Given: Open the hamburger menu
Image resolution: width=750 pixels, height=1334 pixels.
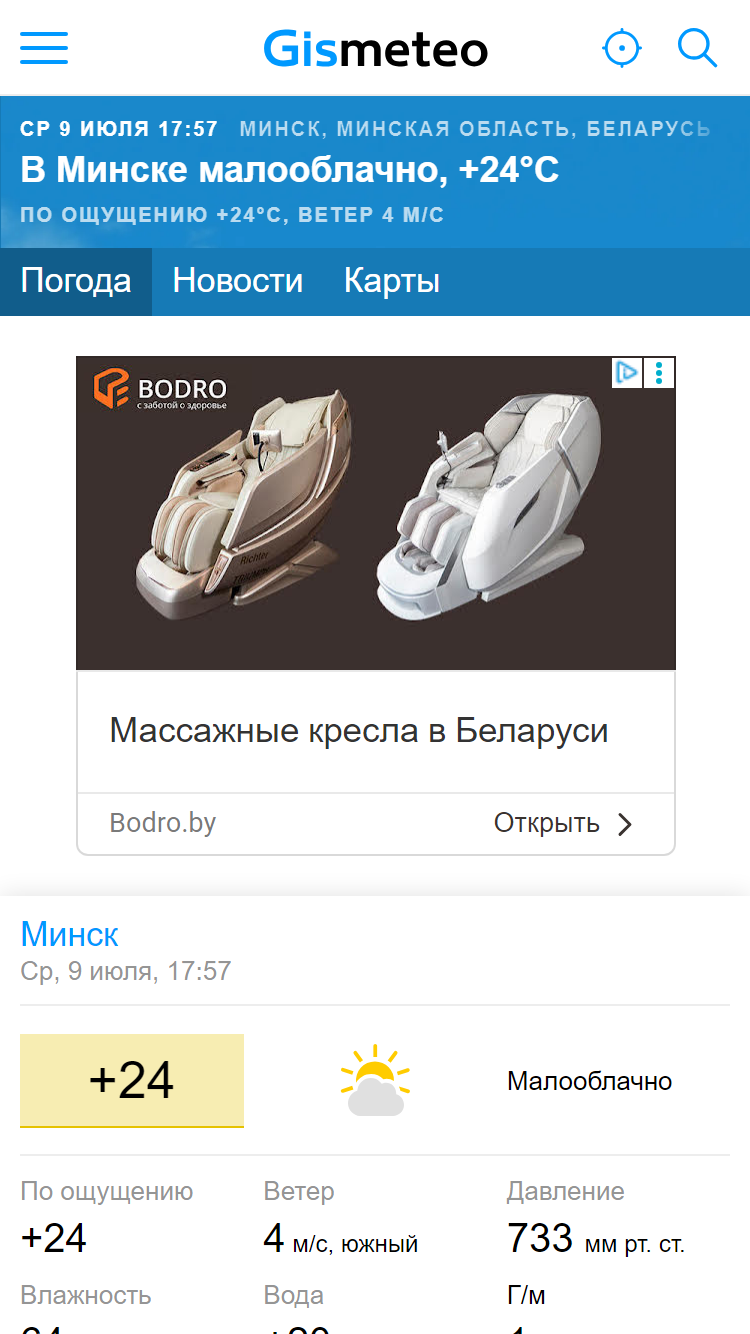Looking at the screenshot, I should [x=44, y=48].
